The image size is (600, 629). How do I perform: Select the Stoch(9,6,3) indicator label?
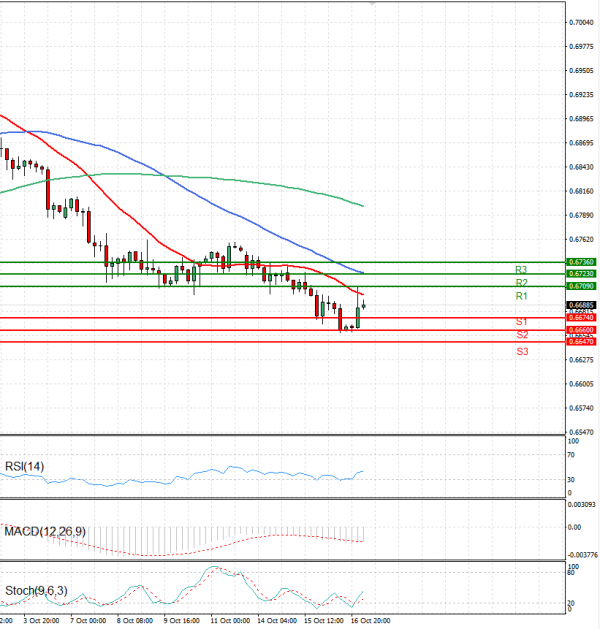coord(36,590)
